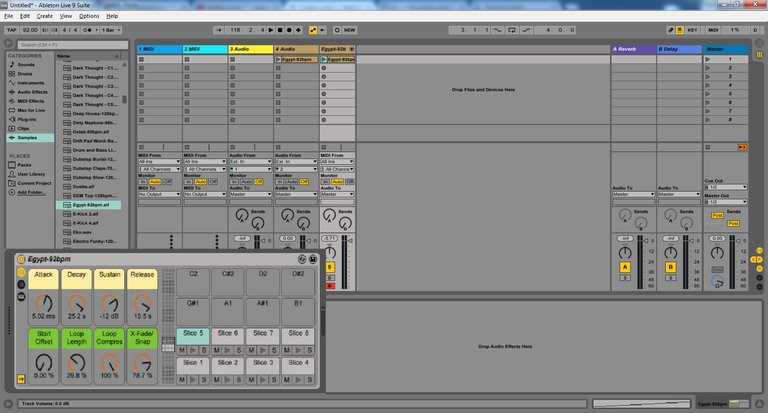Screen dimensions: 768x413
Task: Click the browser search field
Action: (x=72, y=45)
